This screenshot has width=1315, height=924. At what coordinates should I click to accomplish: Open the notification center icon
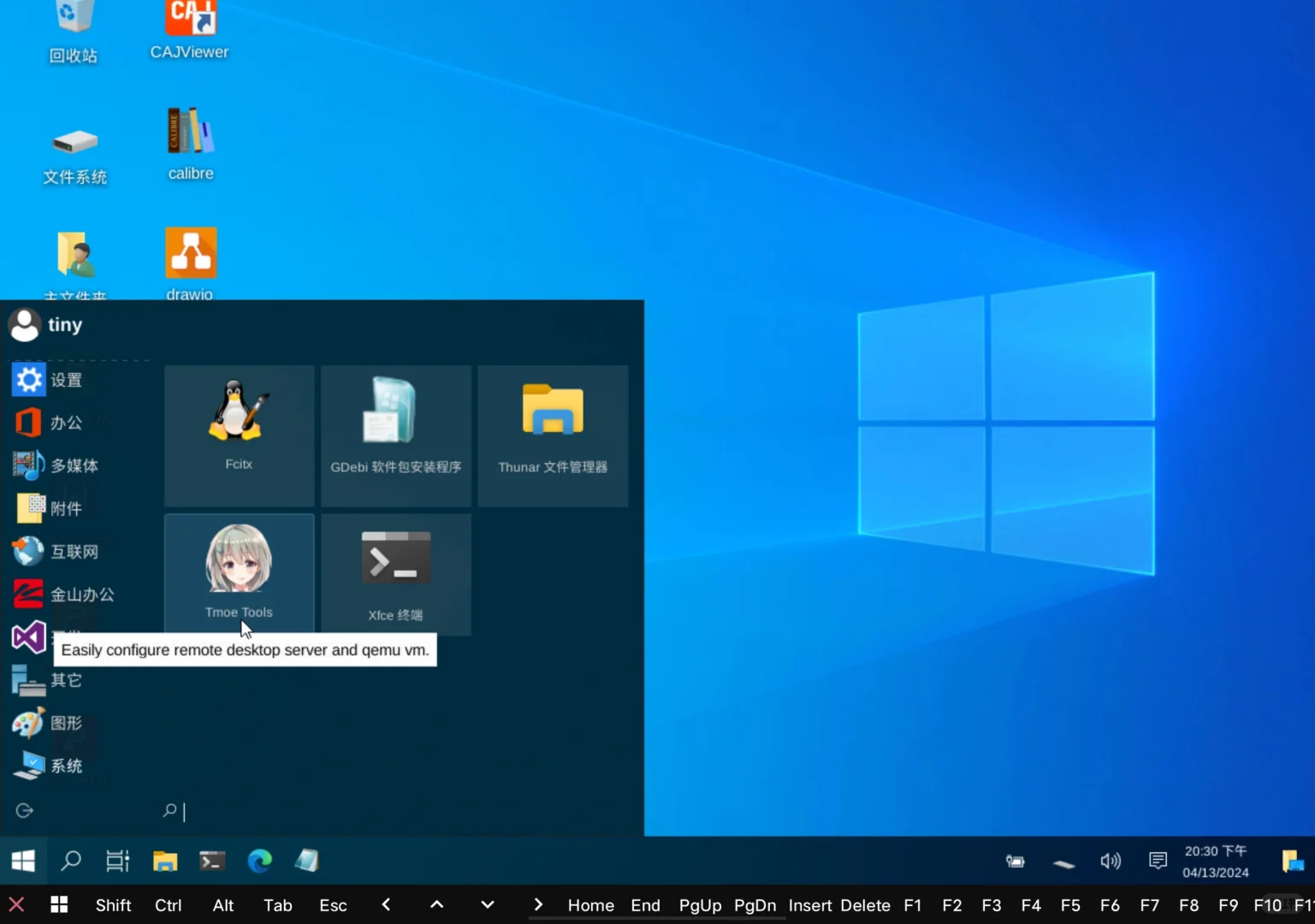coord(1158,861)
